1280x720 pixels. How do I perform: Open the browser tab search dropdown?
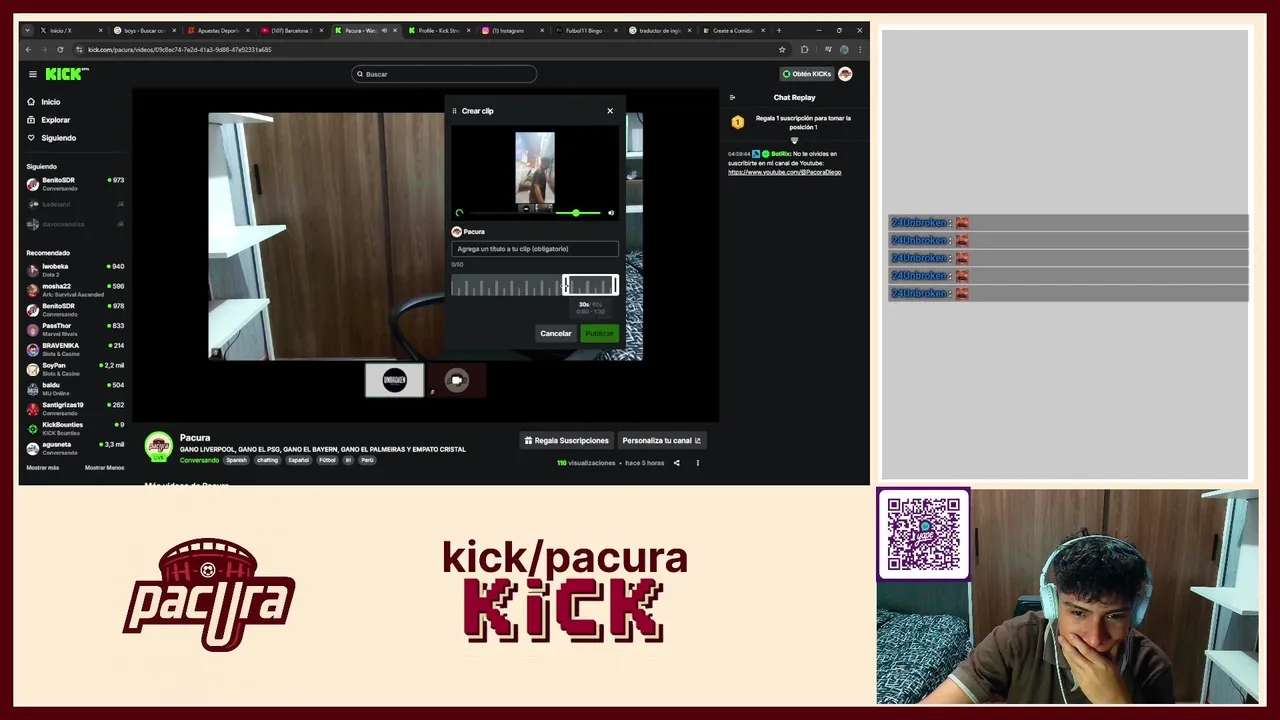coord(27,31)
